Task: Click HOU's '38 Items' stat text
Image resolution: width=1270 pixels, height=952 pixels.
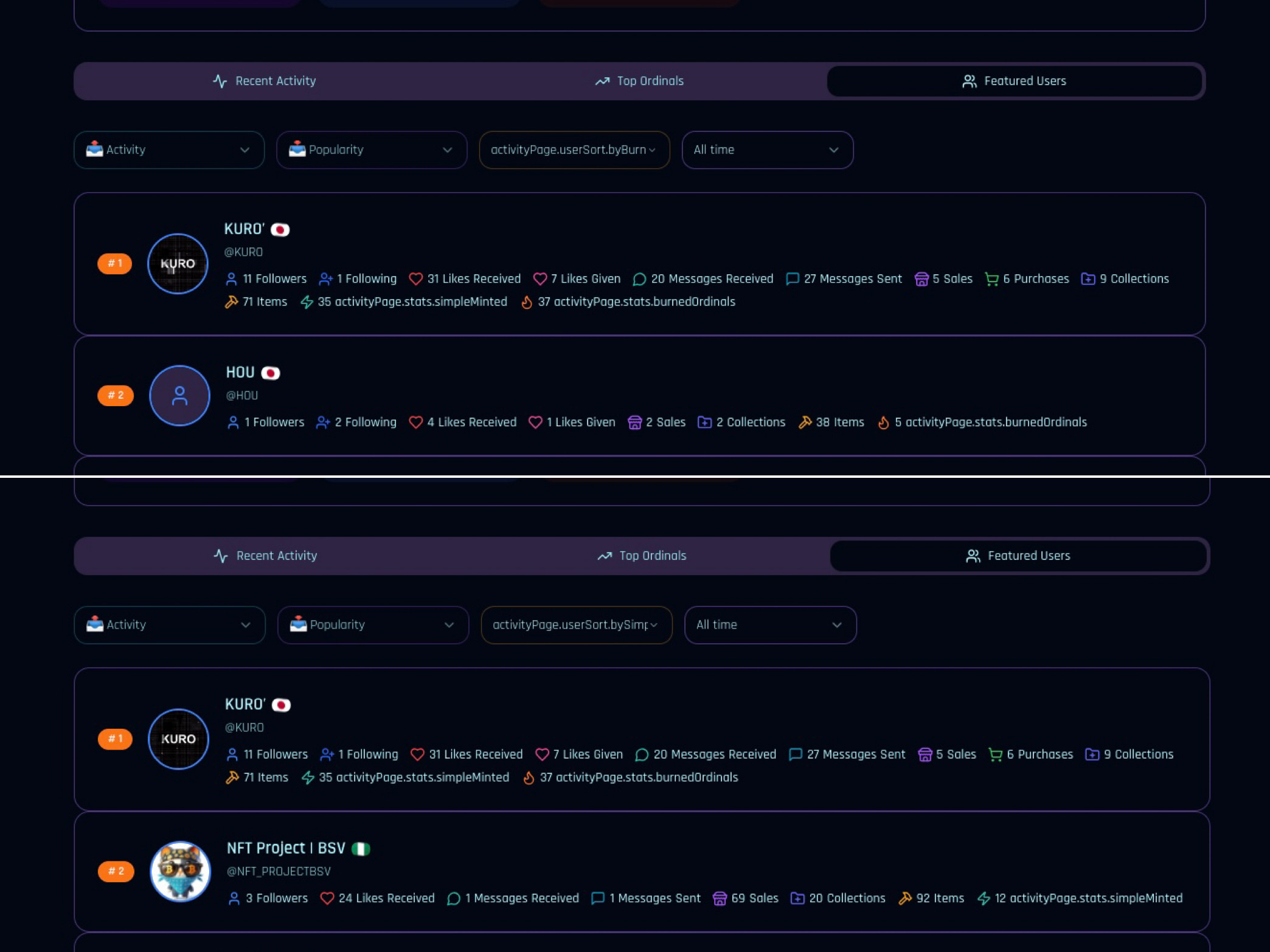Action: tap(840, 422)
